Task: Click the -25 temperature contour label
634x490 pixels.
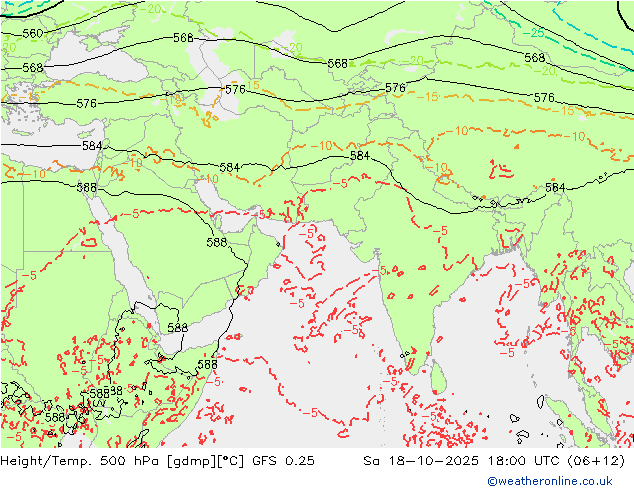Action: (534, 33)
